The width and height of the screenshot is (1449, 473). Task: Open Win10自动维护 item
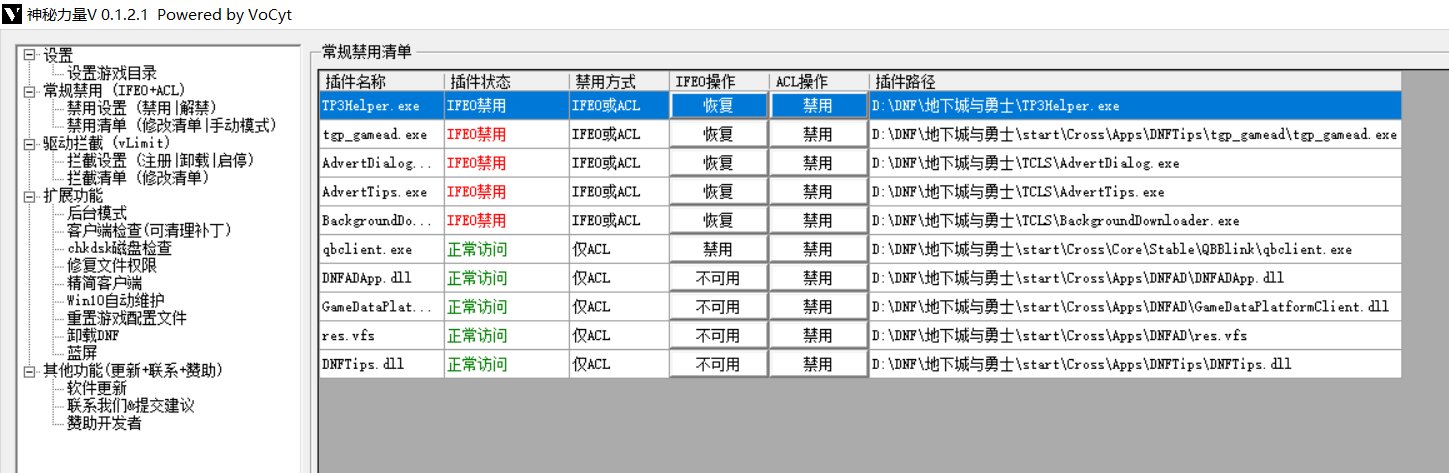[x=115, y=301]
